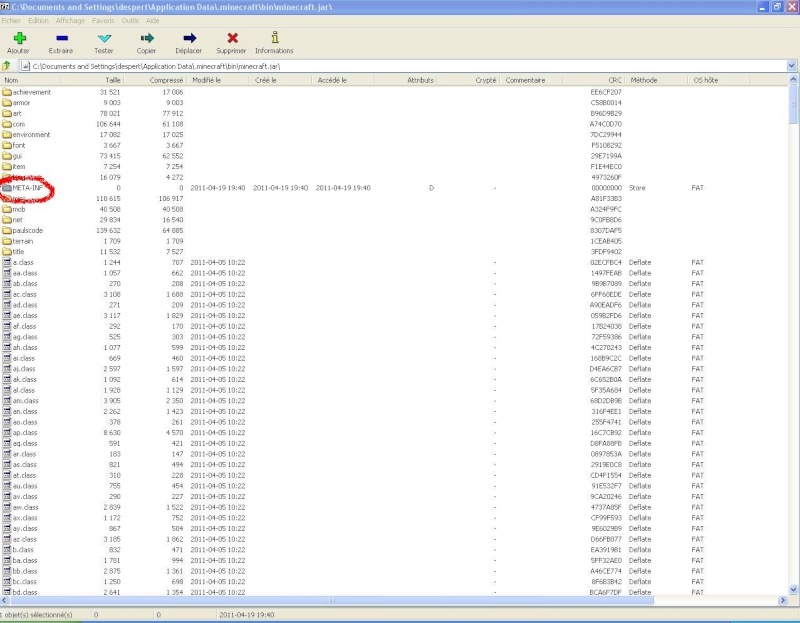Screen dimensions: 800x623
Task: Click the gui folder icon
Action: coord(7,156)
